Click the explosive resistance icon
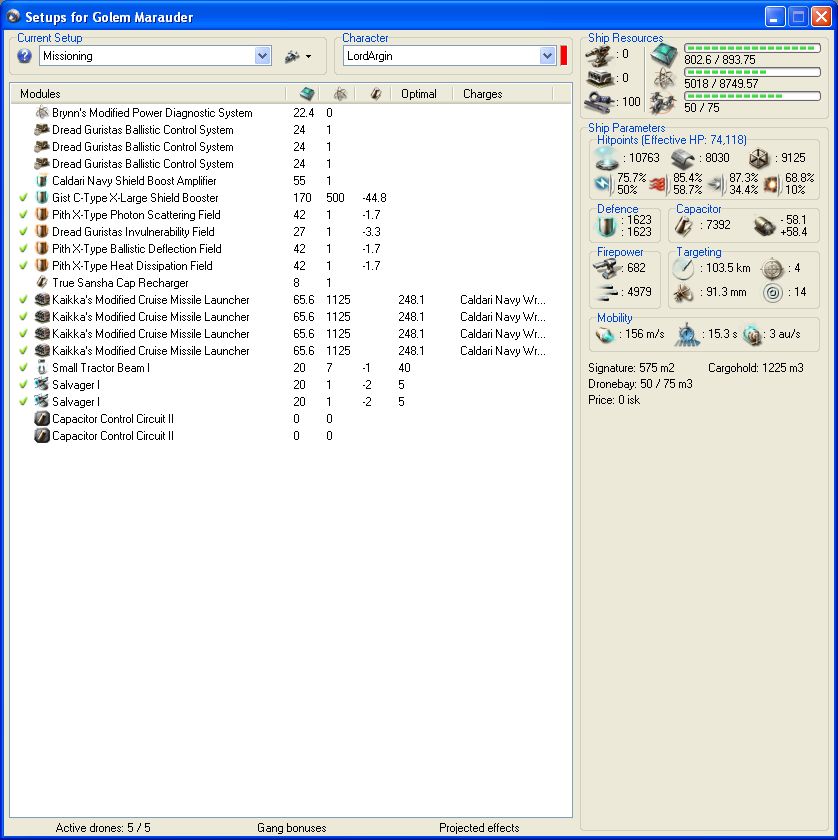 point(772,184)
